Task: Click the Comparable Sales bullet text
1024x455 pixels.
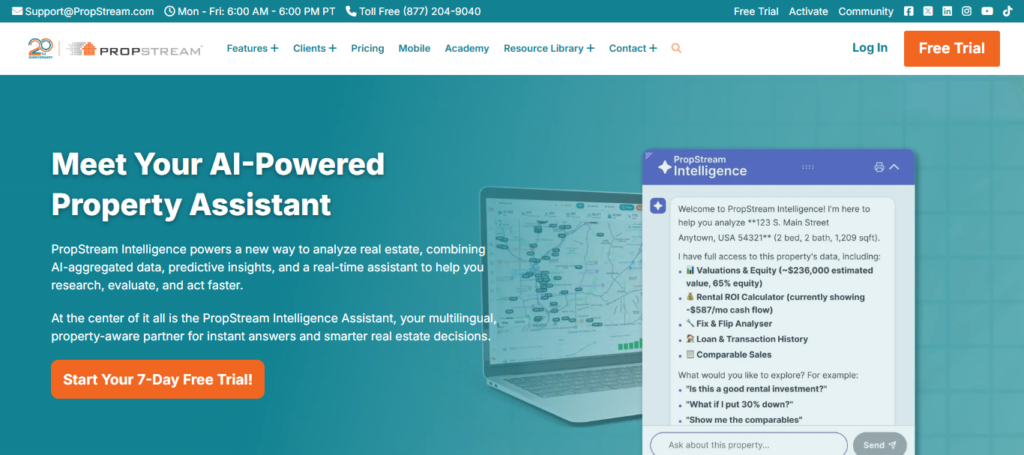Action: [734, 355]
